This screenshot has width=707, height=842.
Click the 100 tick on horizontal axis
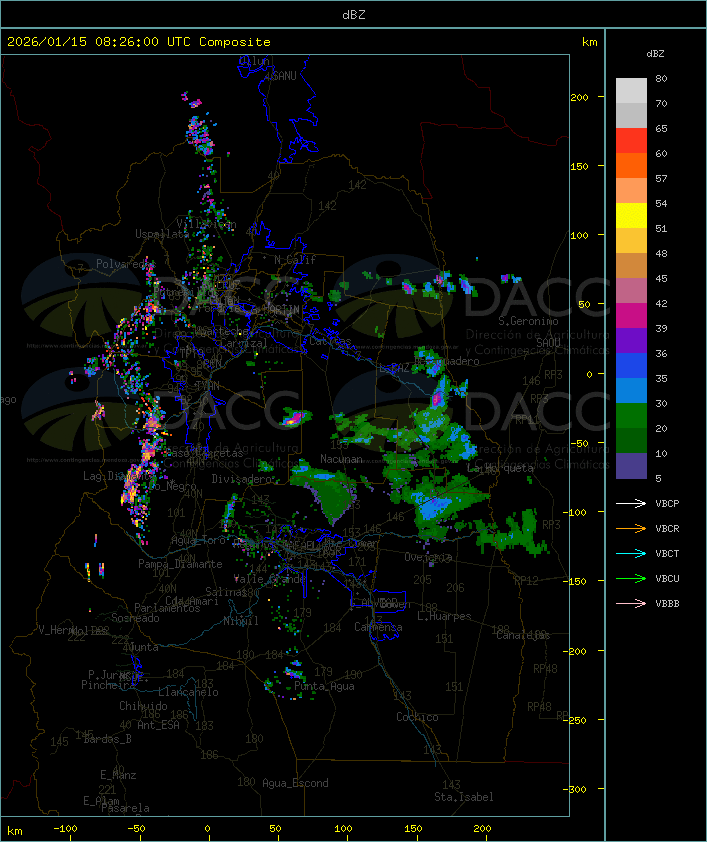343,829
